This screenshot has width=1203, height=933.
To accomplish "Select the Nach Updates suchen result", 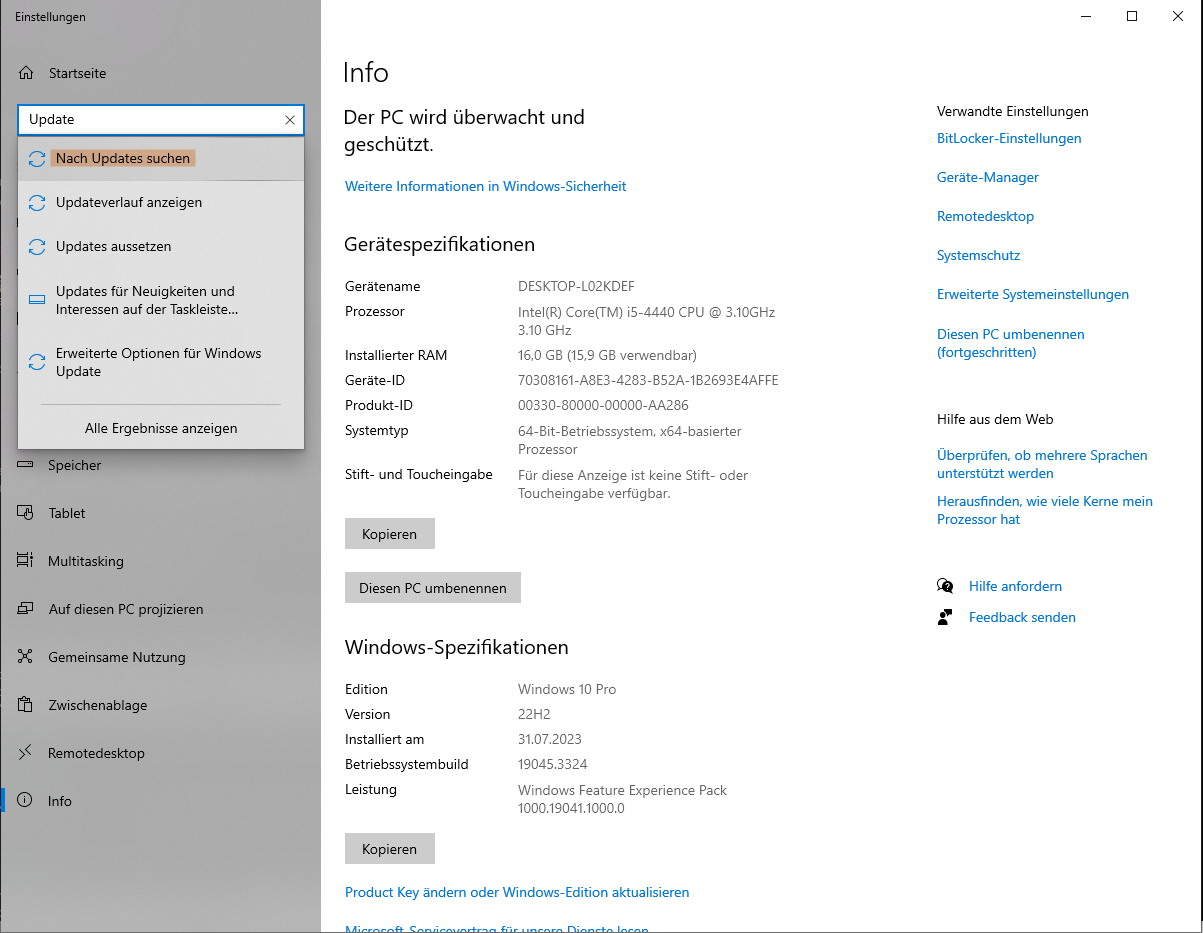I will (x=161, y=159).
